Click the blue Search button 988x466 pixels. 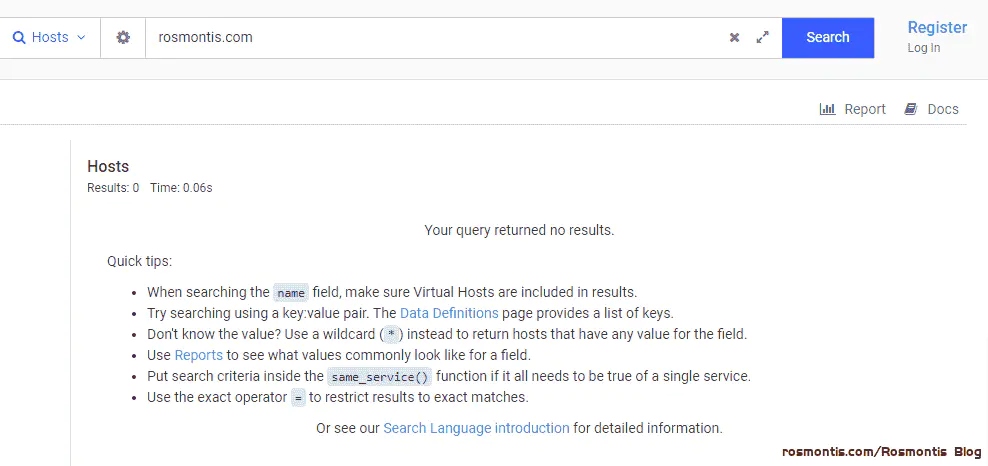[828, 38]
